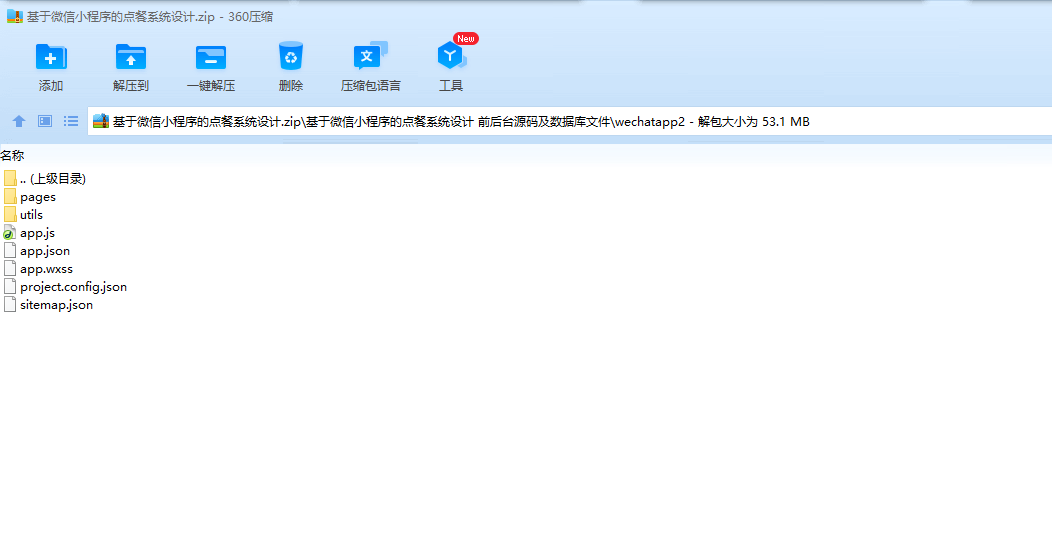Click the parent directory folder icon
1052x560 pixels.
[x=10, y=178]
